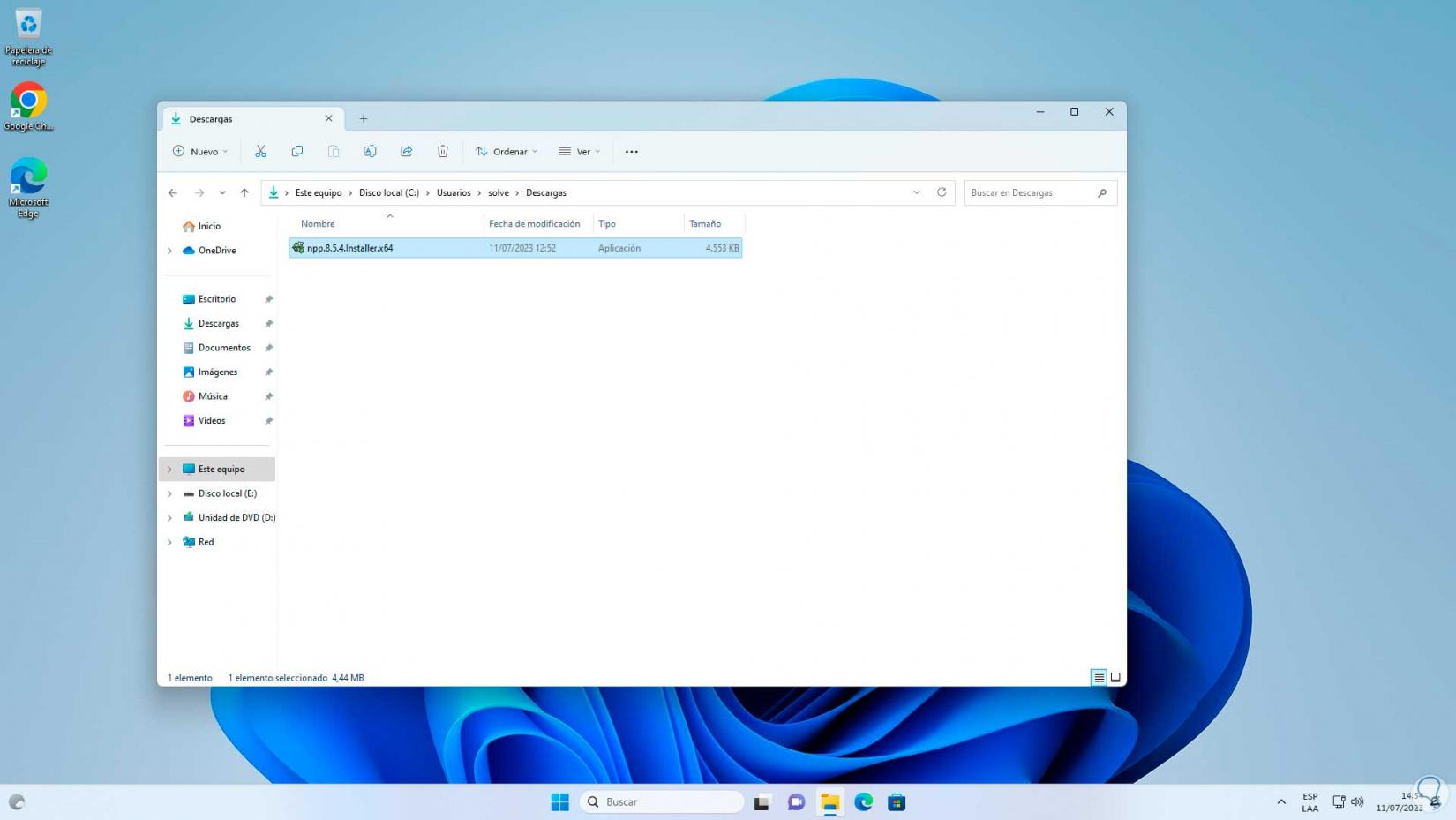Open Task View on the taskbar
The height and width of the screenshot is (820, 1456).
tap(762, 801)
